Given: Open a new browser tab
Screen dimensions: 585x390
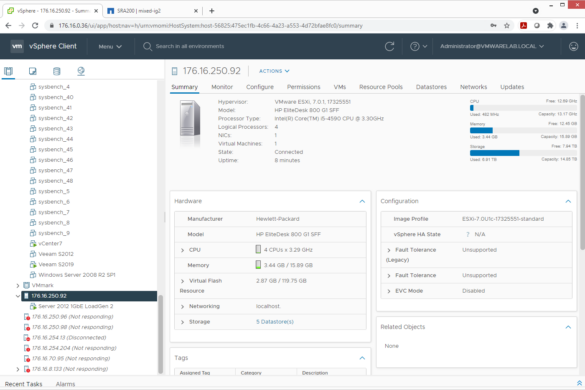Looking at the screenshot, I should coord(212,11).
